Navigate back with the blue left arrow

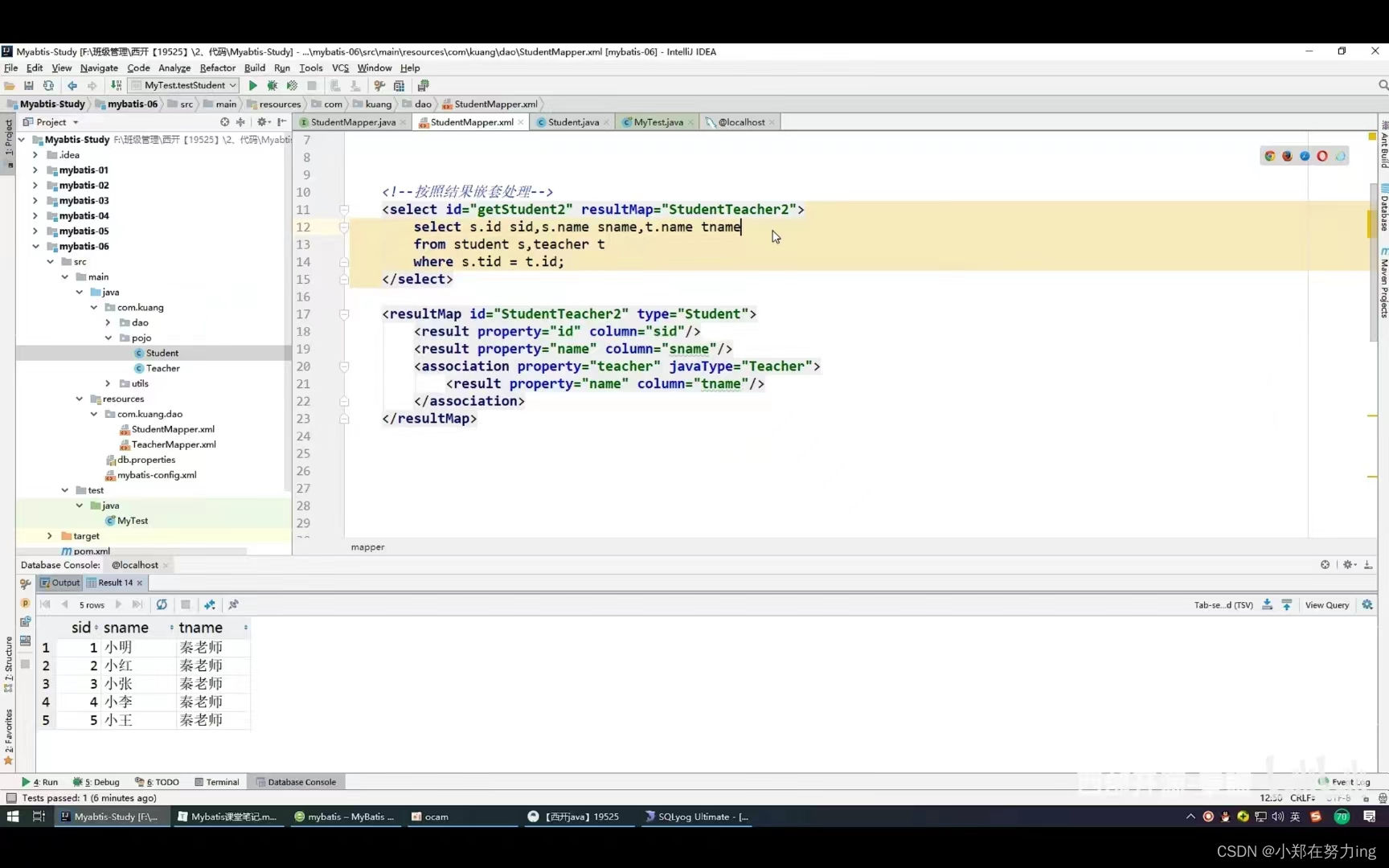(x=72, y=85)
